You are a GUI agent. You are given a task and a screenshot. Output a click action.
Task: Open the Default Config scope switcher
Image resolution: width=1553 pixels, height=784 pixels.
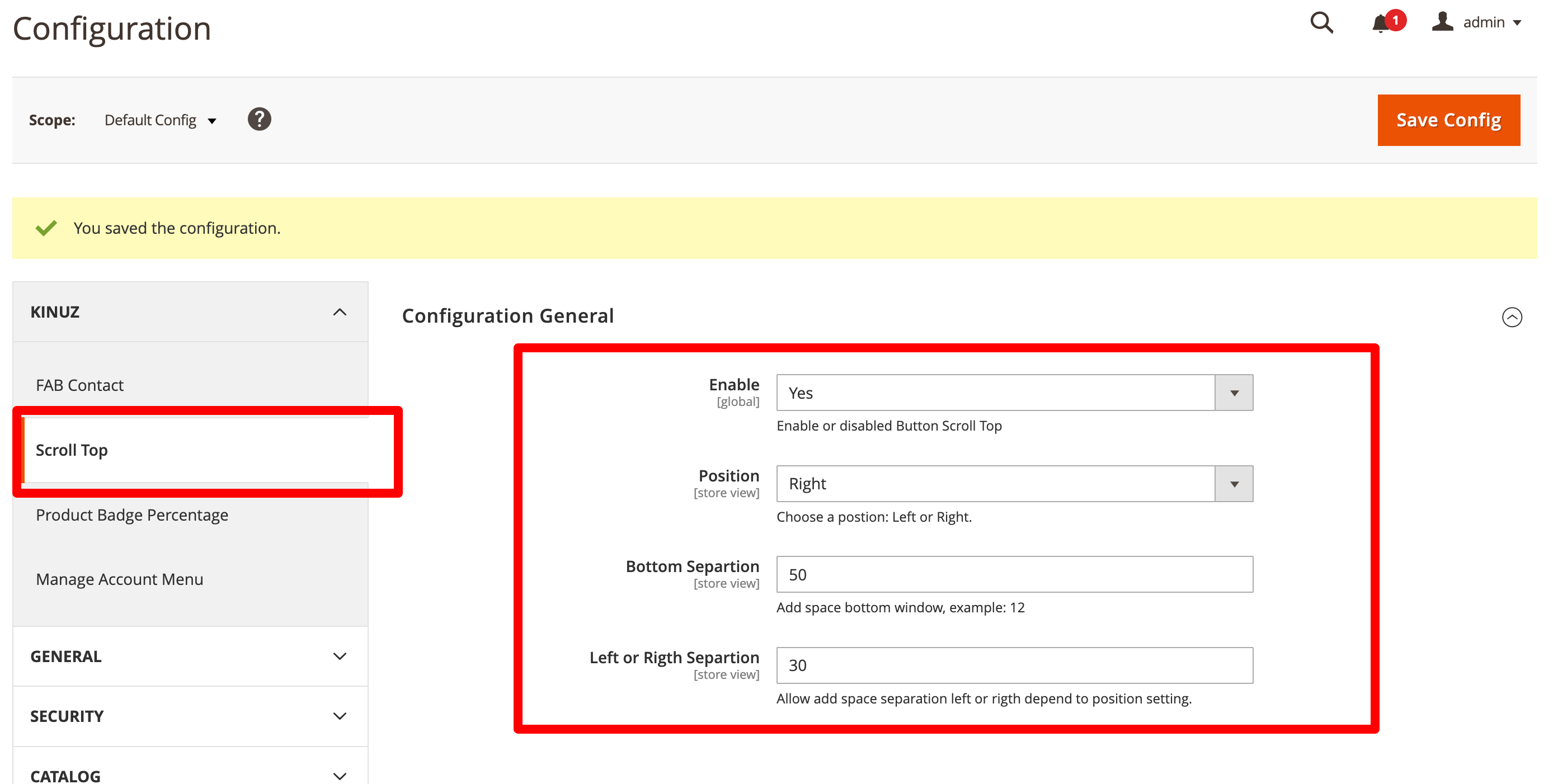point(160,120)
